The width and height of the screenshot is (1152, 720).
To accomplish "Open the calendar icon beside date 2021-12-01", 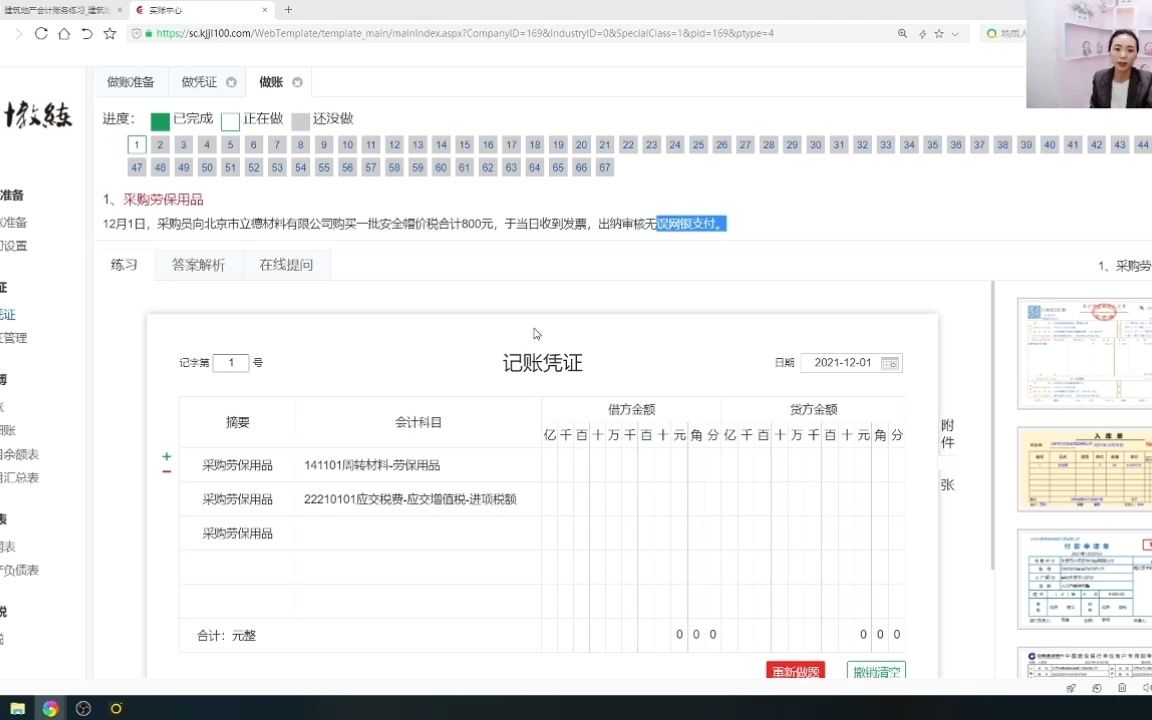I will [x=890, y=363].
